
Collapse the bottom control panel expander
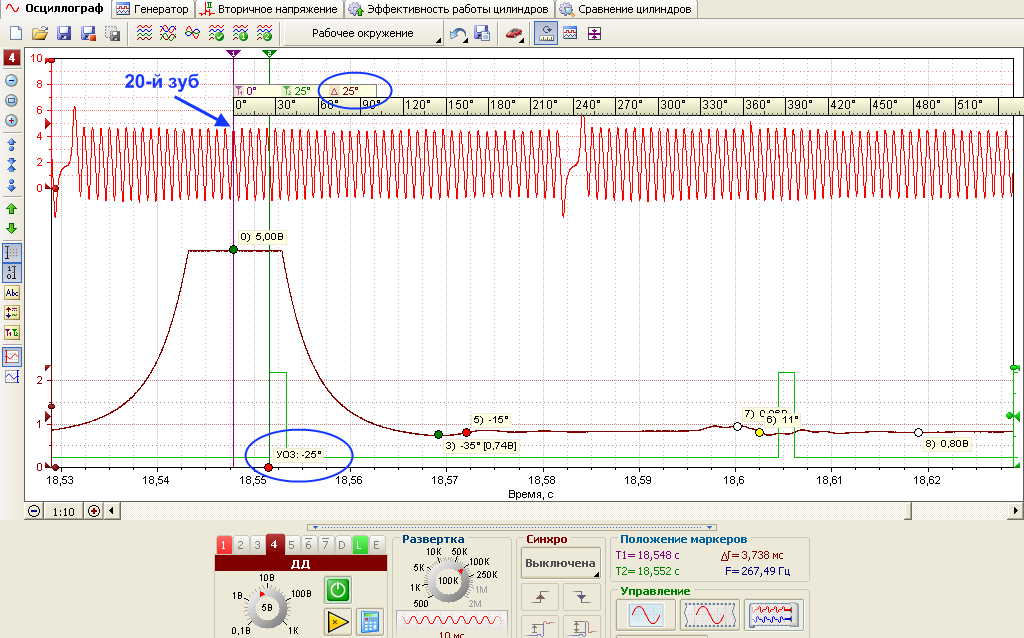pyautogui.click(x=512, y=527)
